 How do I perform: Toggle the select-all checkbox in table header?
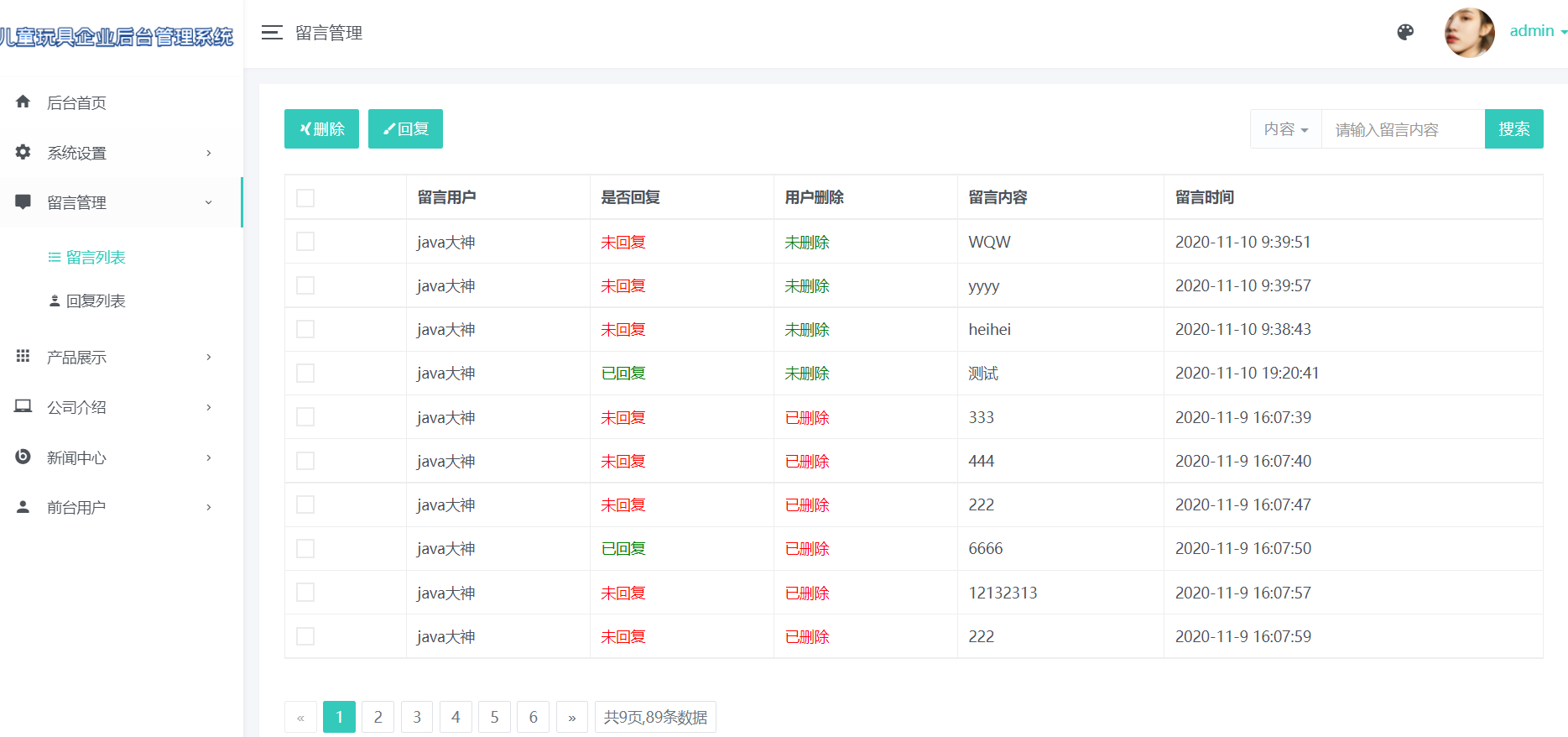click(305, 198)
